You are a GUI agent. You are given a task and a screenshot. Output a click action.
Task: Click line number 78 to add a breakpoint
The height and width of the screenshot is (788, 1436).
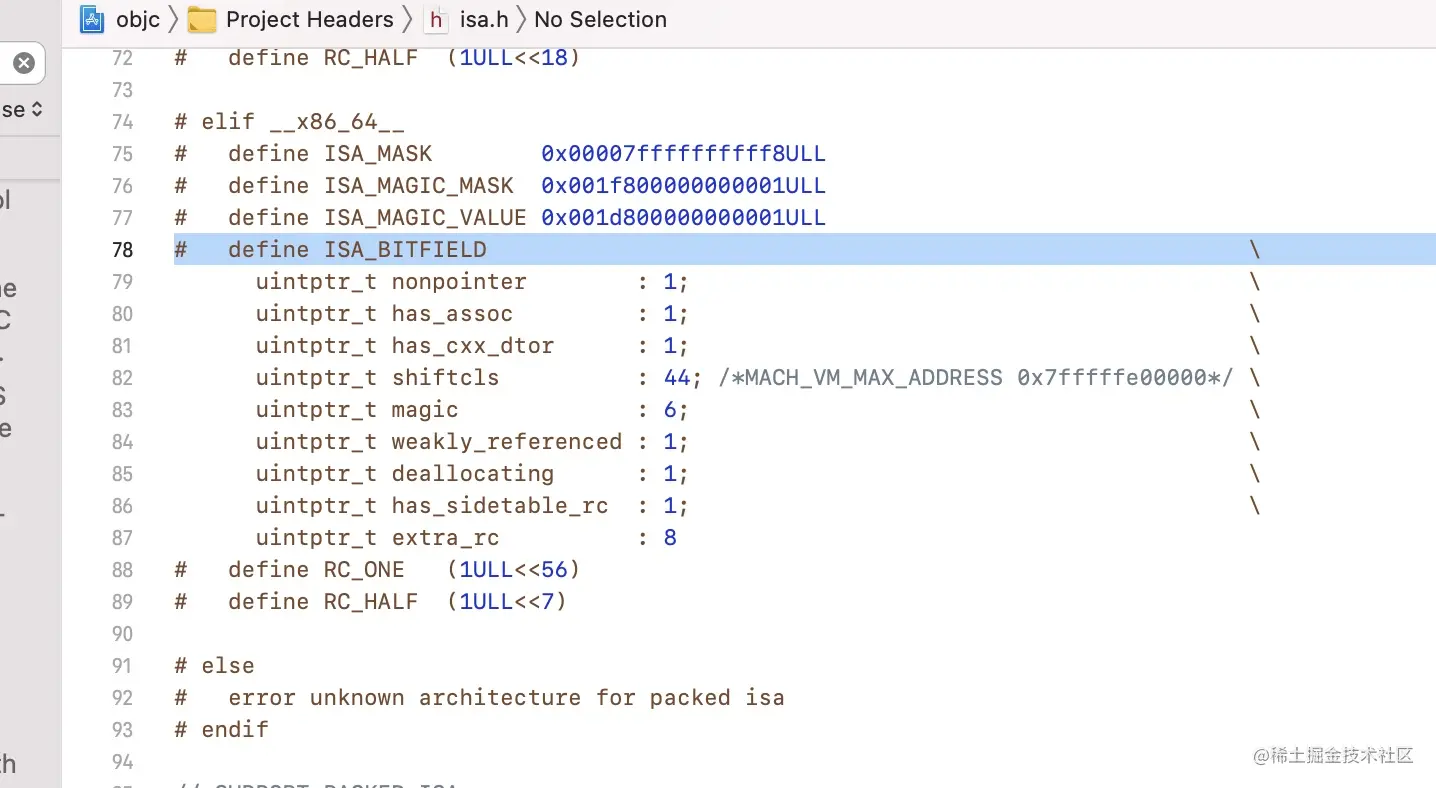[x=122, y=249]
